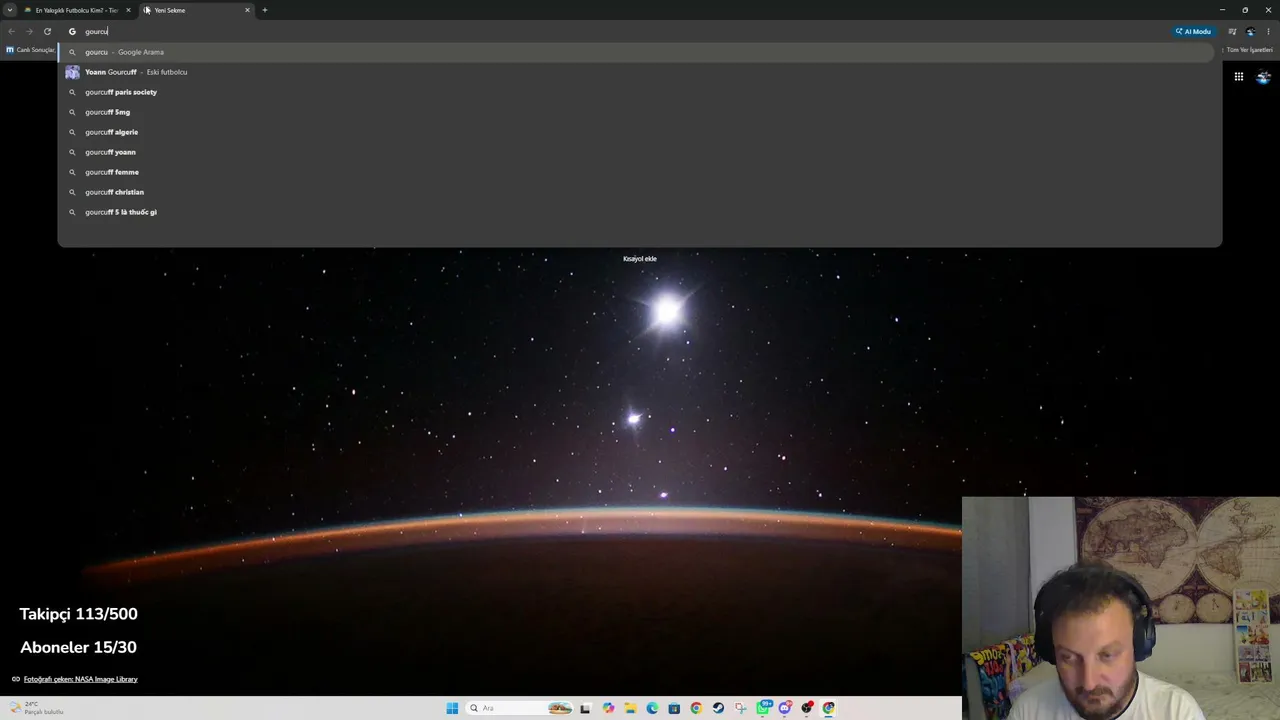Reload the page using the refresh icon
1280x720 pixels.
coord(47,31)
